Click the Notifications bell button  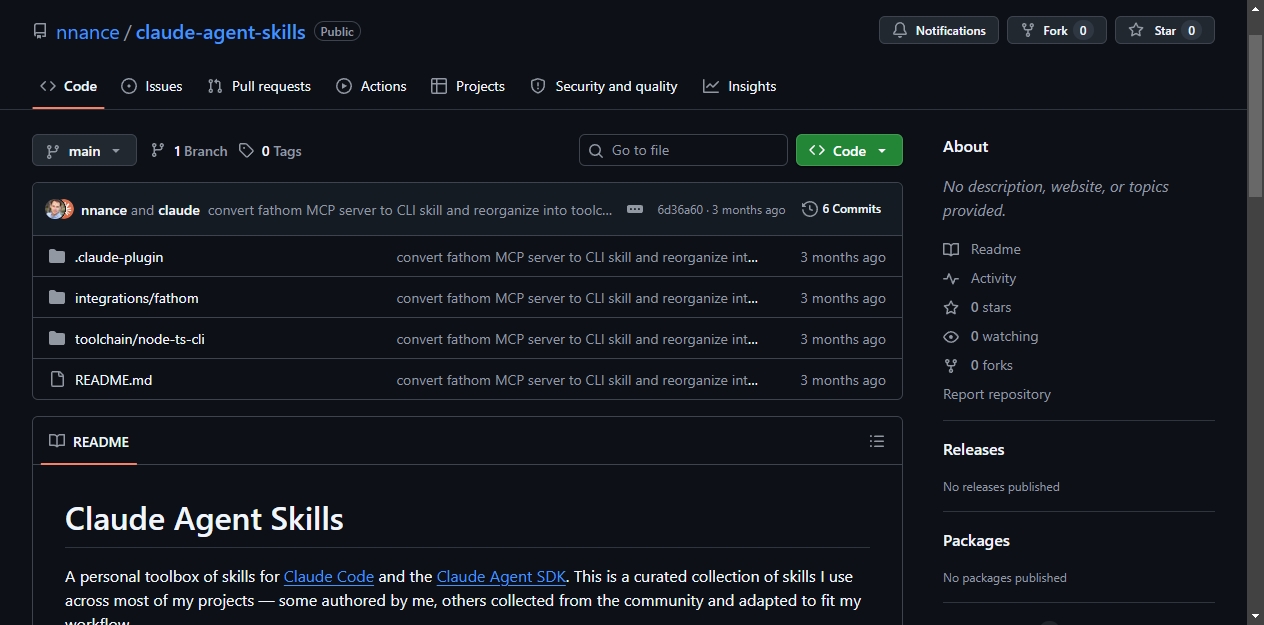(938, 31)
